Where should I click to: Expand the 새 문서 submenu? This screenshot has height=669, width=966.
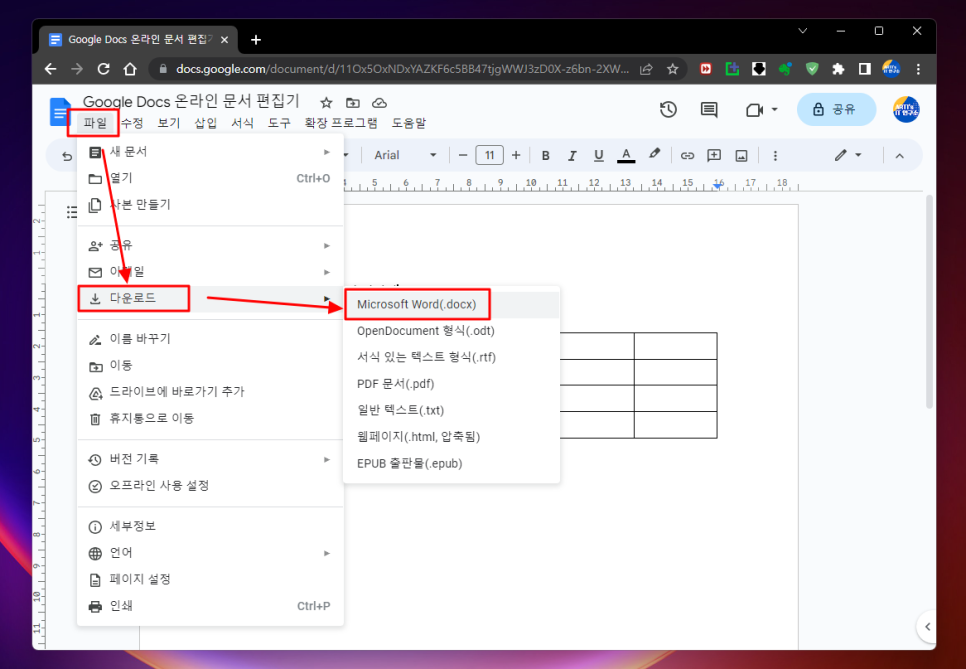[x=210, y=152]
